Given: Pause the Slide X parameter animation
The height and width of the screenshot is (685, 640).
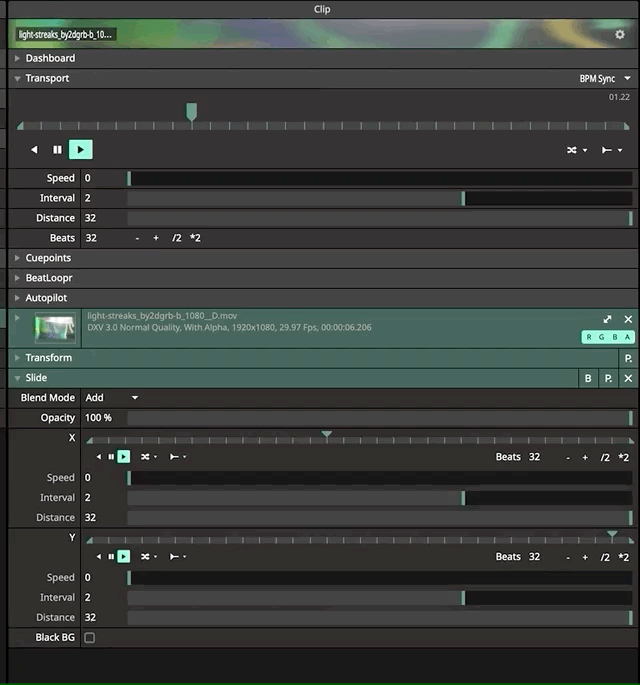Looking at the screenshot, I should click(111, 457).
